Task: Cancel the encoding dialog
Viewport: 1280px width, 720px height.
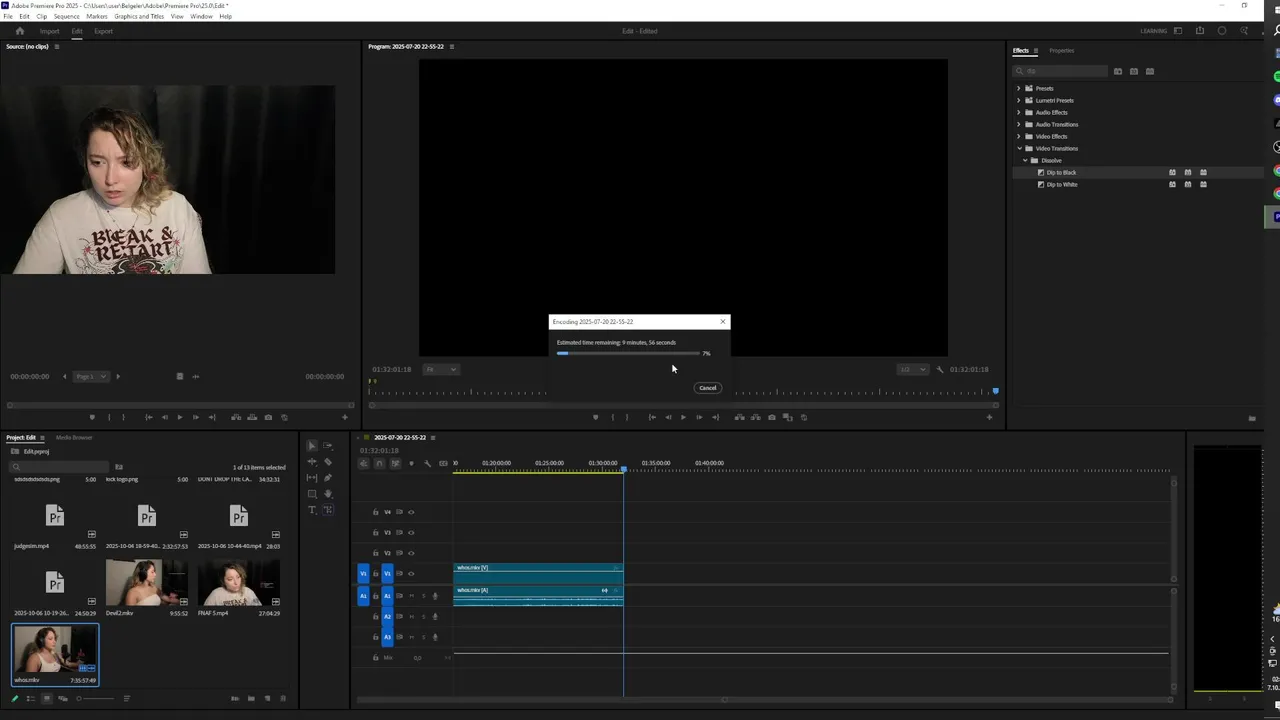Action: 708,388
